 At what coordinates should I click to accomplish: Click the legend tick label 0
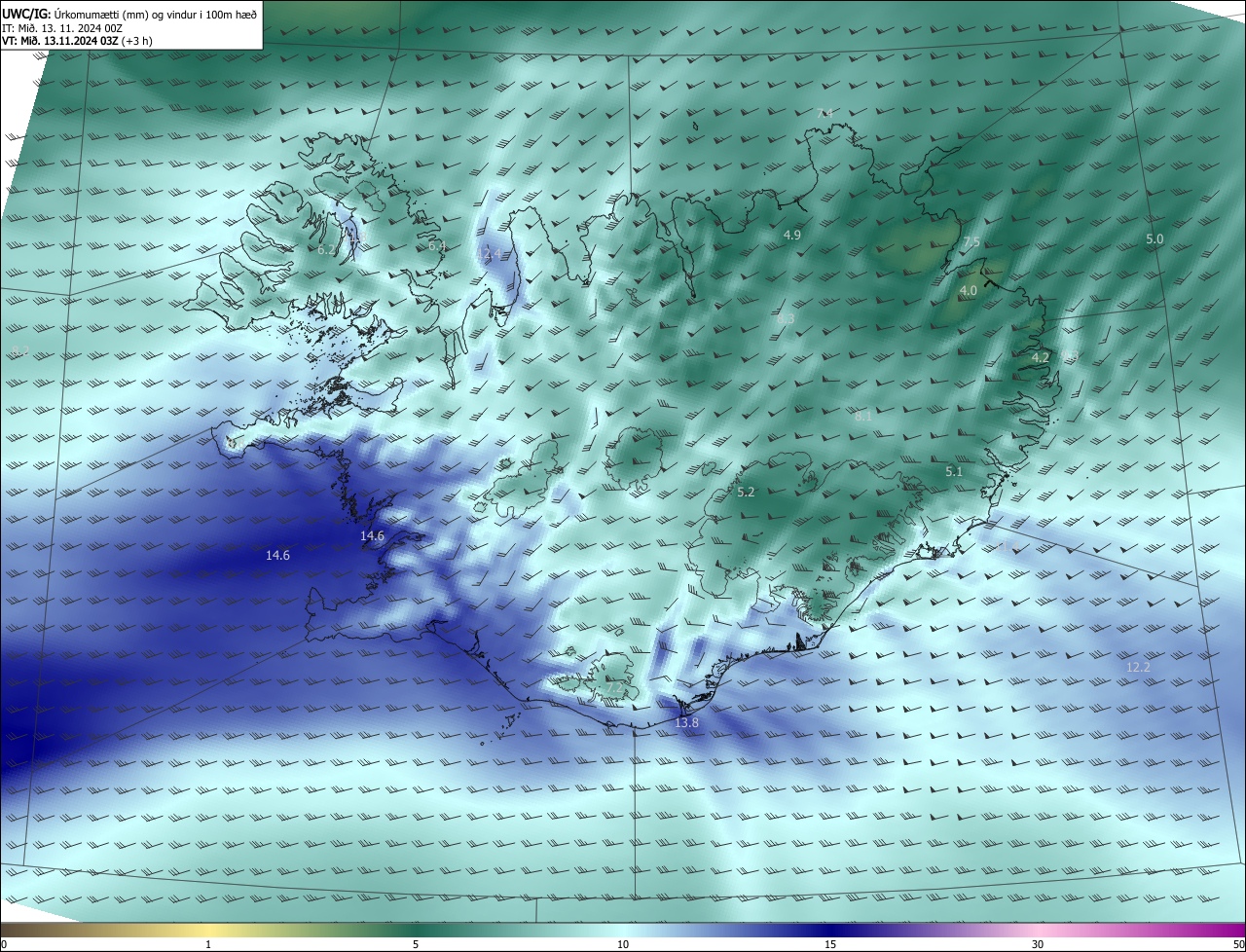point(4,944)
